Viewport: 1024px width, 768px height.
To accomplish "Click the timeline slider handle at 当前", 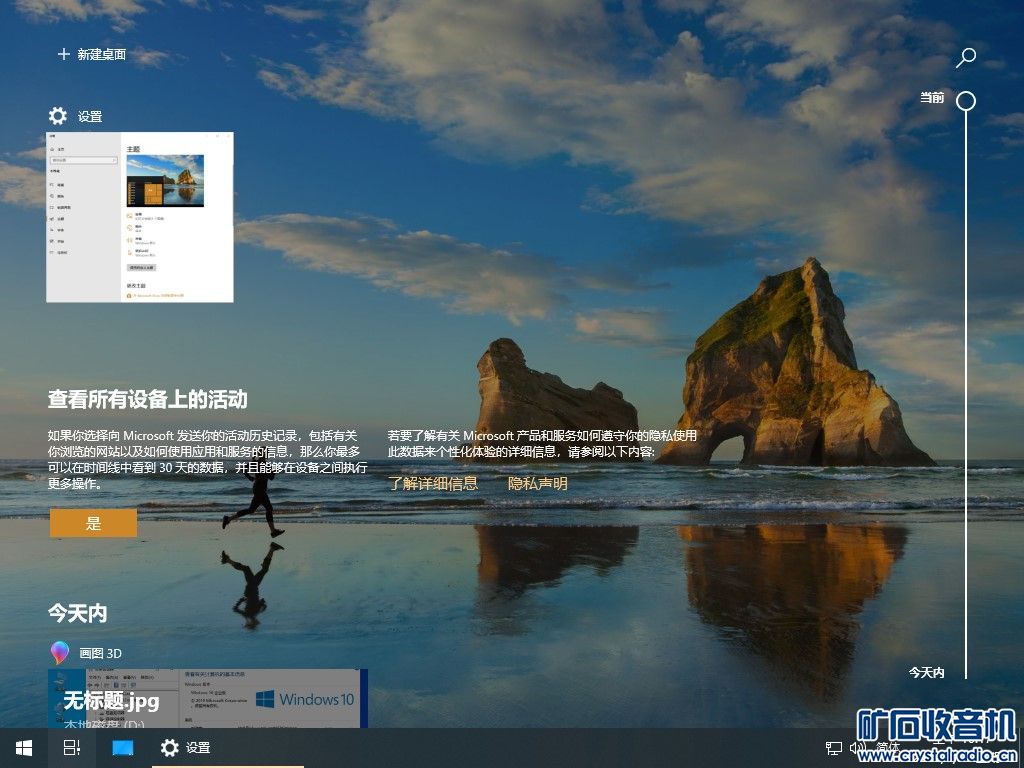I will pos(965,100).
